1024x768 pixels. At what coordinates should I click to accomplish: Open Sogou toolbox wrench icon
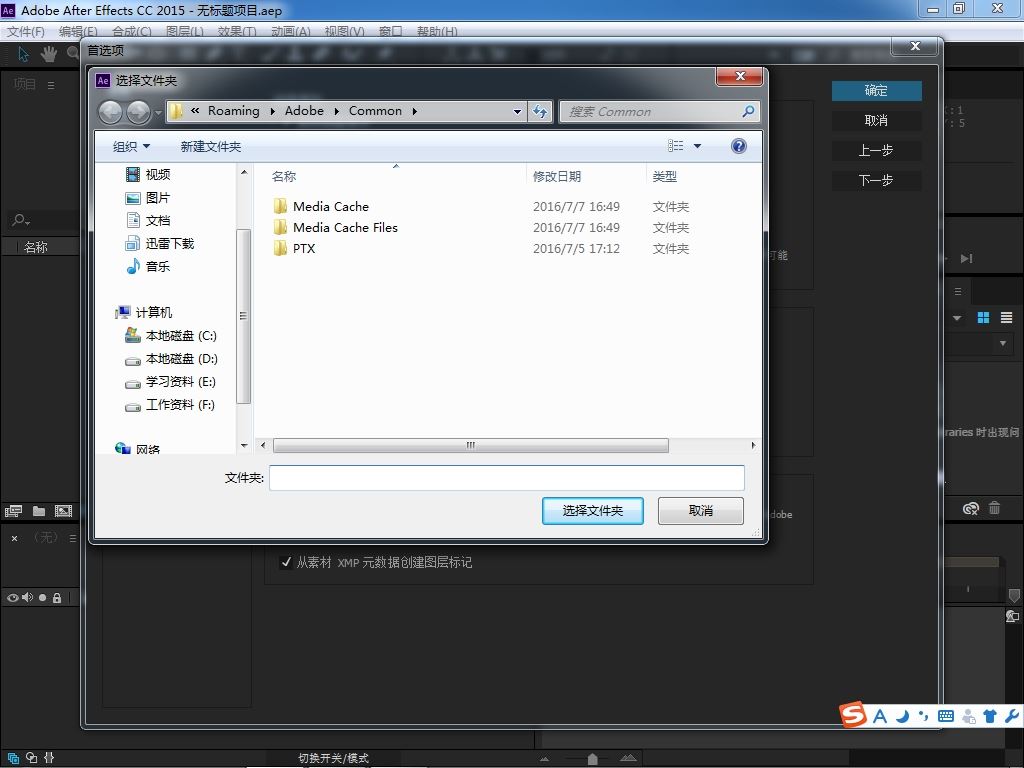point(1012,716)
